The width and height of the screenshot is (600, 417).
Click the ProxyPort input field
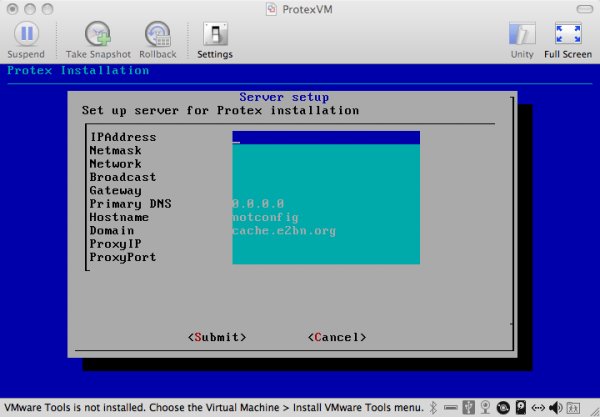pyautogui.click(x=326, y=257)
